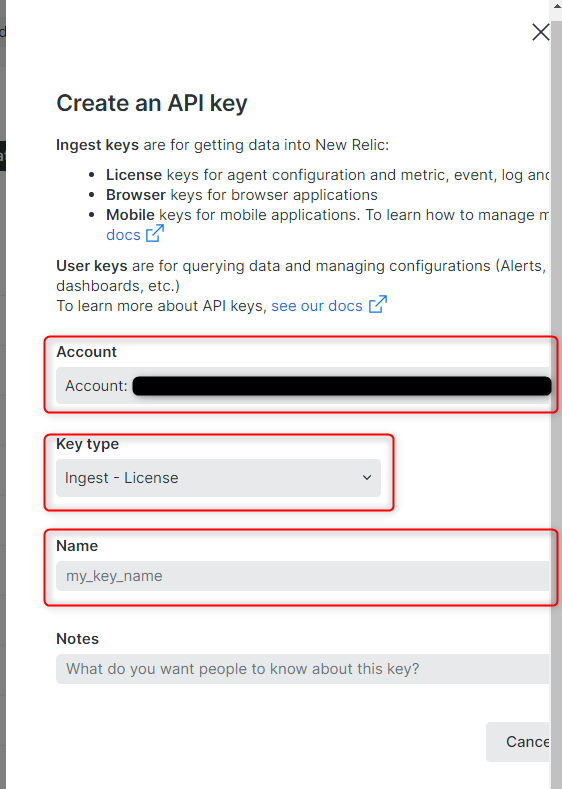
Task: Click the bold 'License' bullet text
Action: click(x=134, y=175)
